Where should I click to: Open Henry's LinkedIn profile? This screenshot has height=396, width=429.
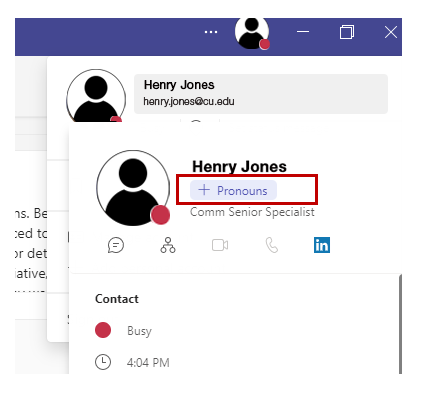coord(322,245)
